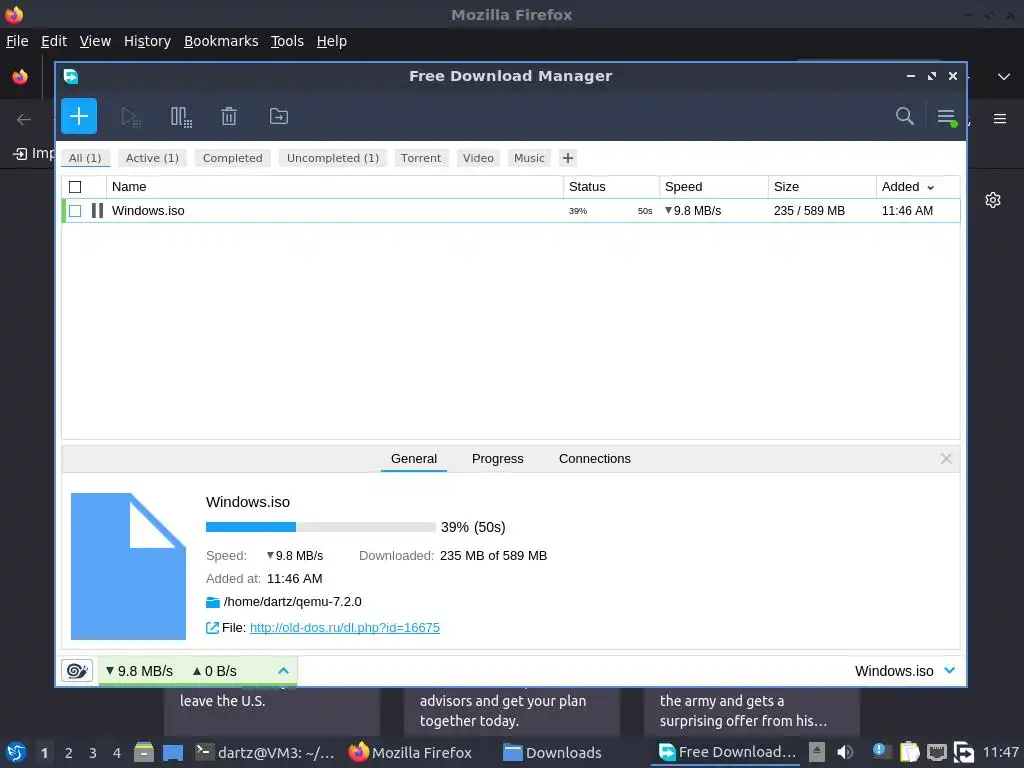
Task: Open the old-dos.ru download link
Action: [x=345, y=628]
